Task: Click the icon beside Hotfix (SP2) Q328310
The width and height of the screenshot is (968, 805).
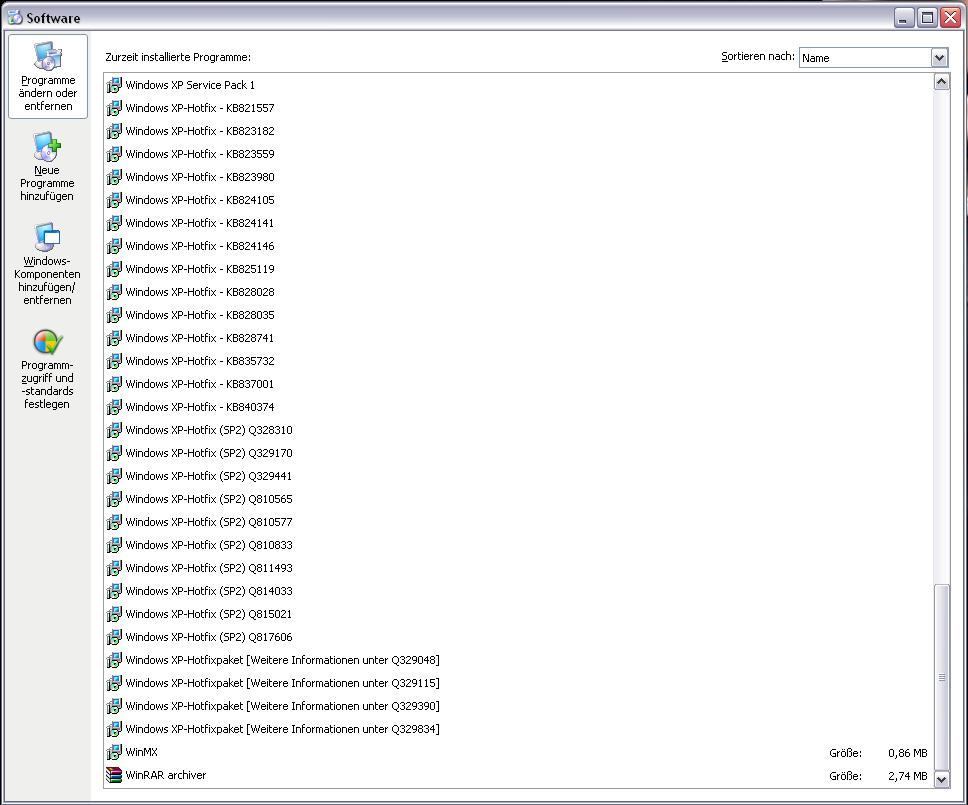Action: point(114,430)
